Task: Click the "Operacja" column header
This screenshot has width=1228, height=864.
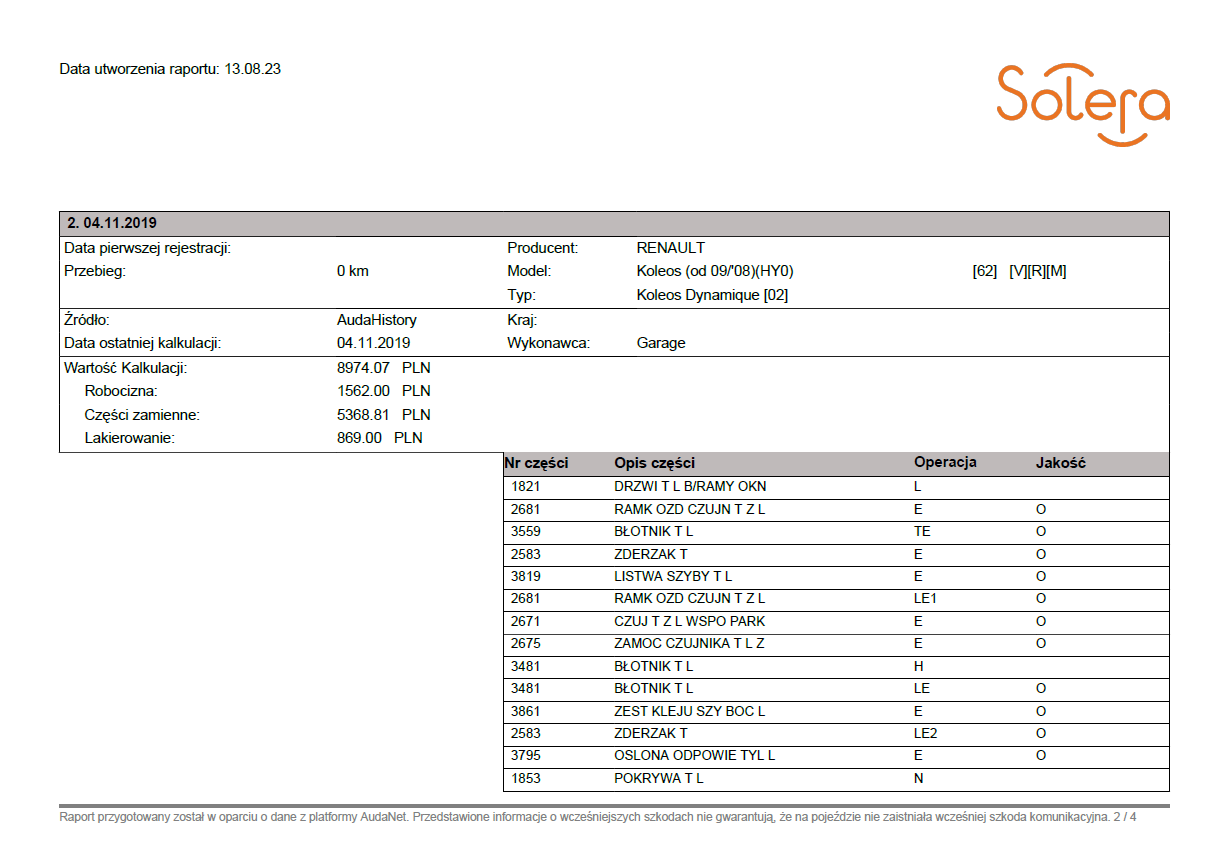Action: point(945,463)
